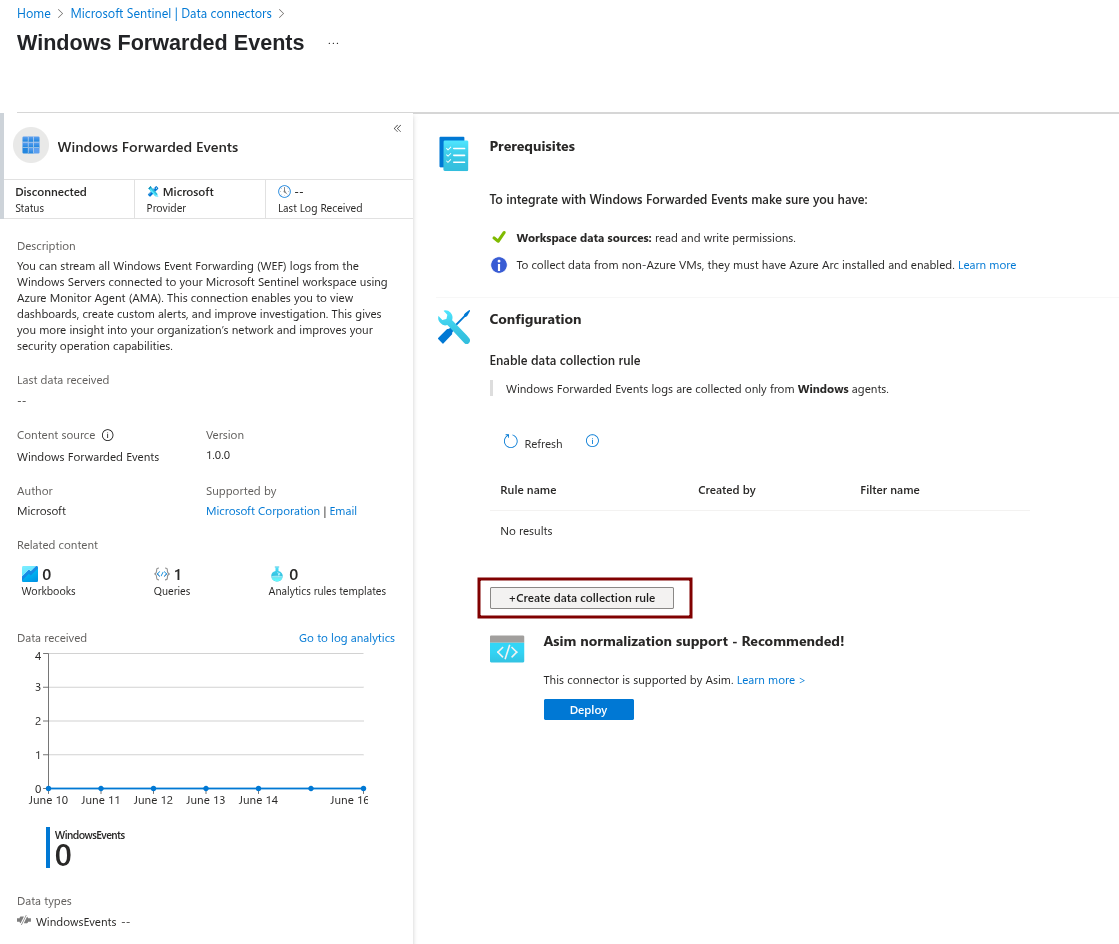Viewport: 1119px width, 944px height.
Task: Click the Azure Arc Learn more link
Action: [987, 265]
